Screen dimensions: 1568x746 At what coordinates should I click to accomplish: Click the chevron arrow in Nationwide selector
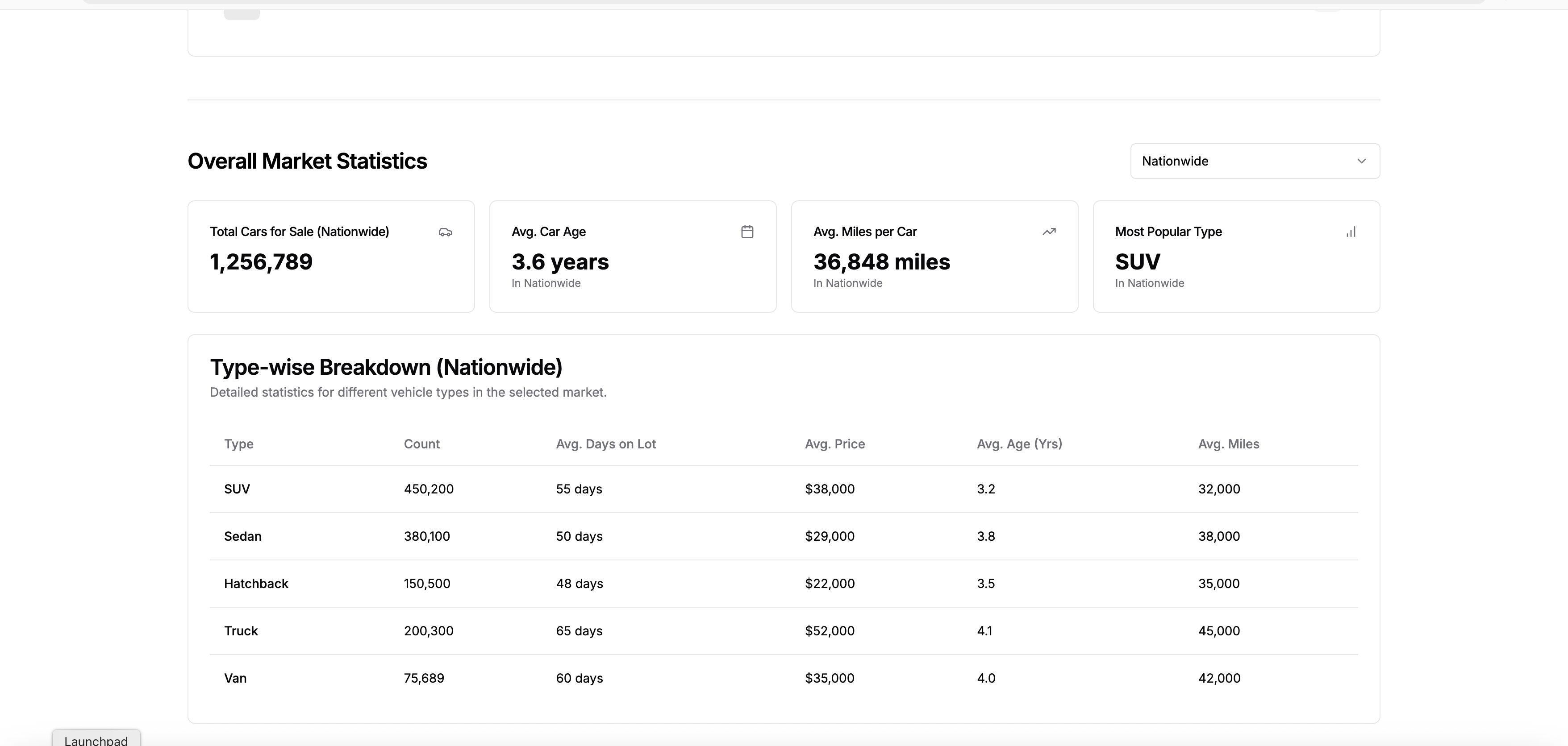click(1362, 161)
